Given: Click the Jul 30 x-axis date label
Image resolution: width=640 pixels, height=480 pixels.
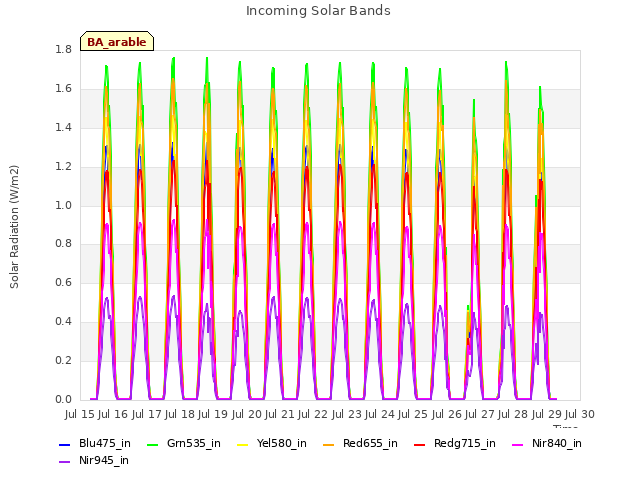Looking at the screenshot, I should point(580,414).
